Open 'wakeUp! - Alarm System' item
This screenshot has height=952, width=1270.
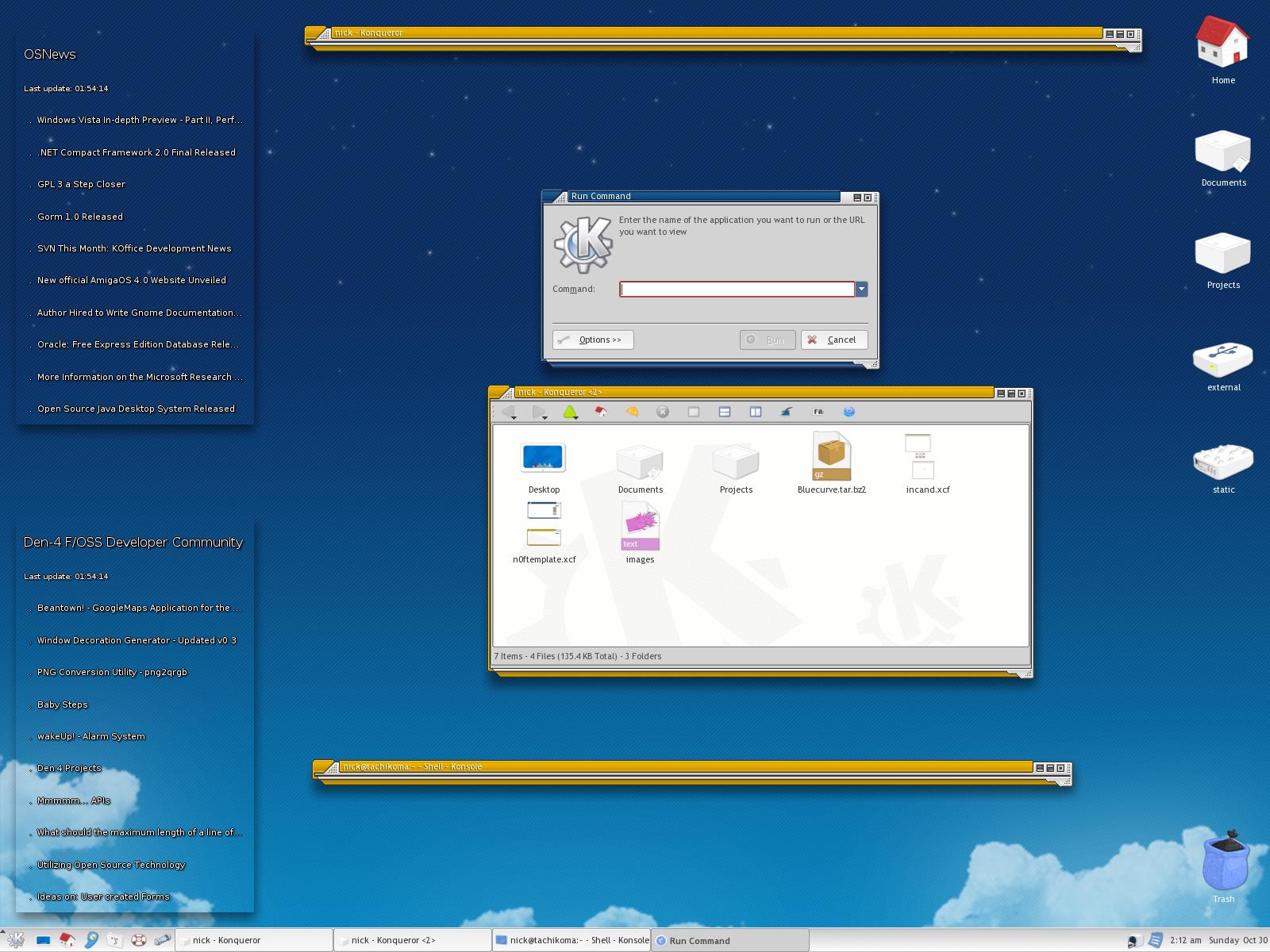(90, 736)
